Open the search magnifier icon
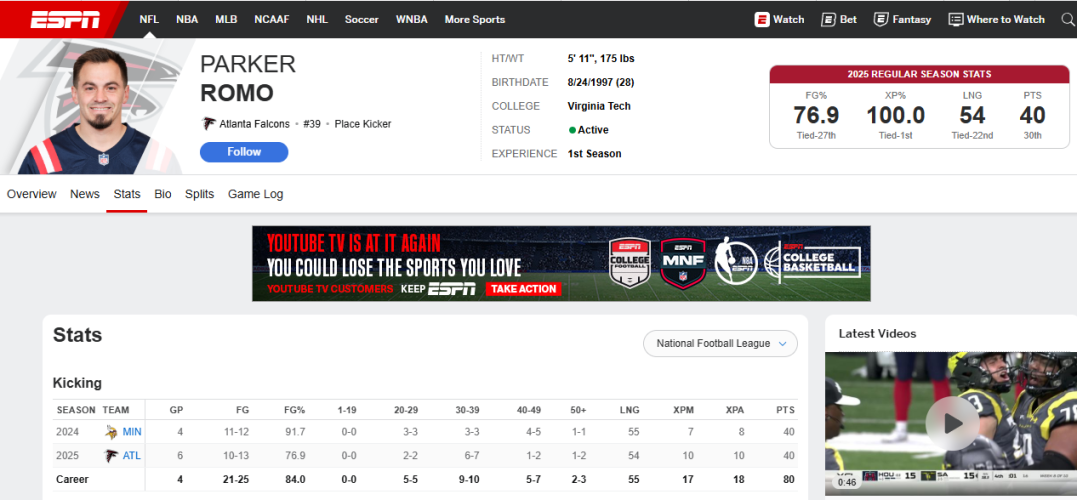 point(1067,19)
